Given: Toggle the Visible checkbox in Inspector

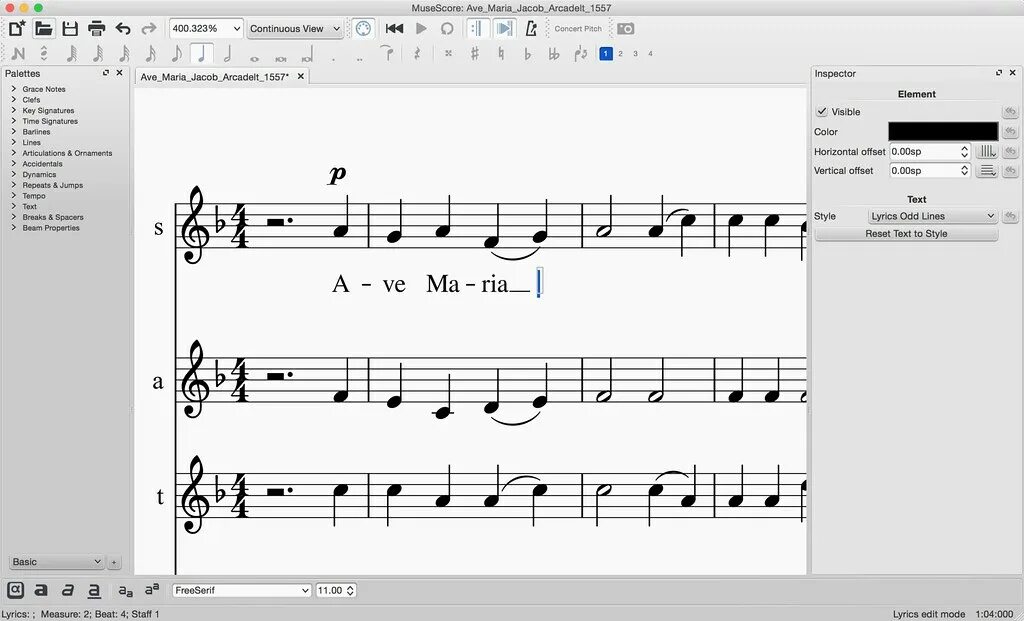Looking at the screenshot, I should click(822, 112).
